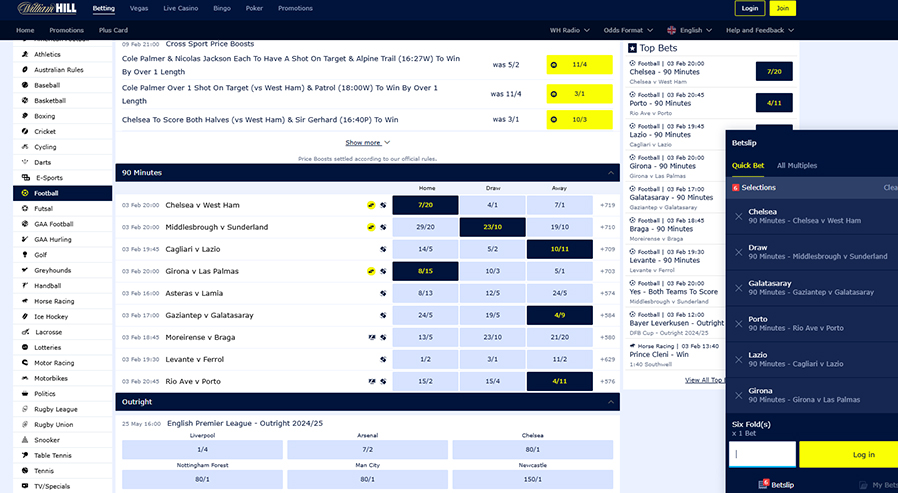This screenshot has width=898, height=493.
Task: Open Snooker sidebar icon
Action: [25, 440]
